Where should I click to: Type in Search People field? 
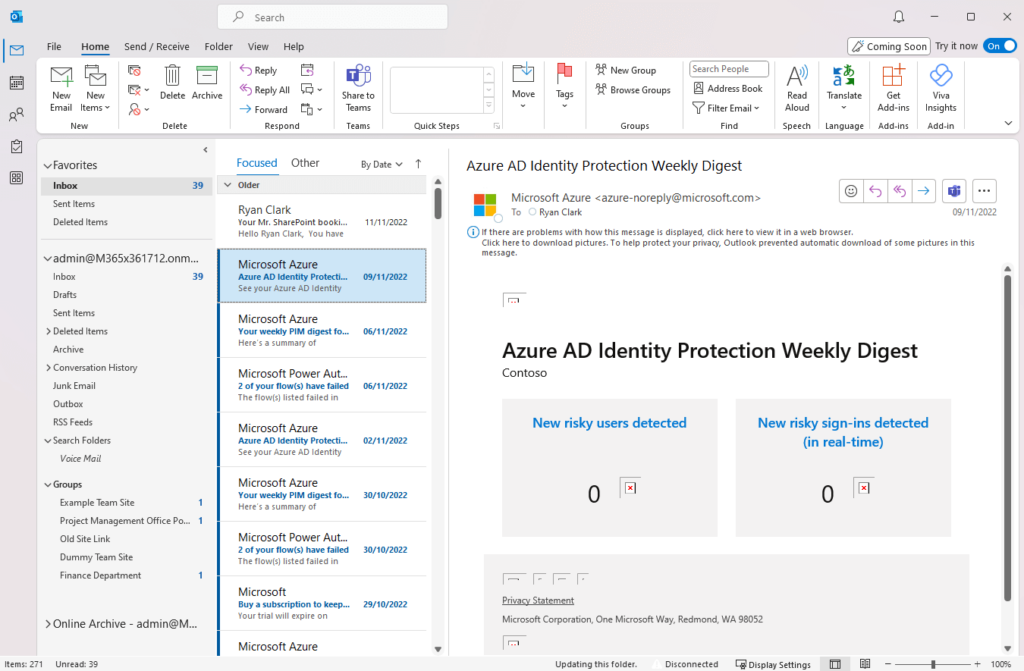click(x=729, y=69)
